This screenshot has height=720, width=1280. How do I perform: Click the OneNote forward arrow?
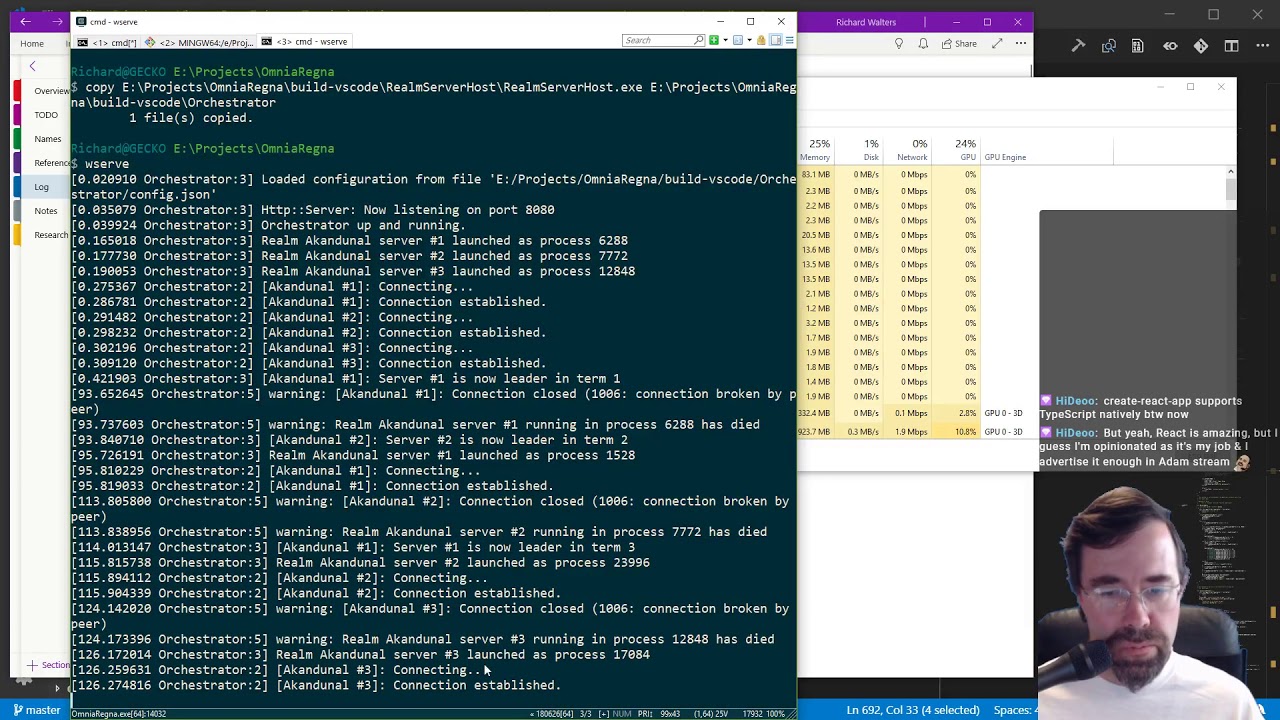pos(55,21)
